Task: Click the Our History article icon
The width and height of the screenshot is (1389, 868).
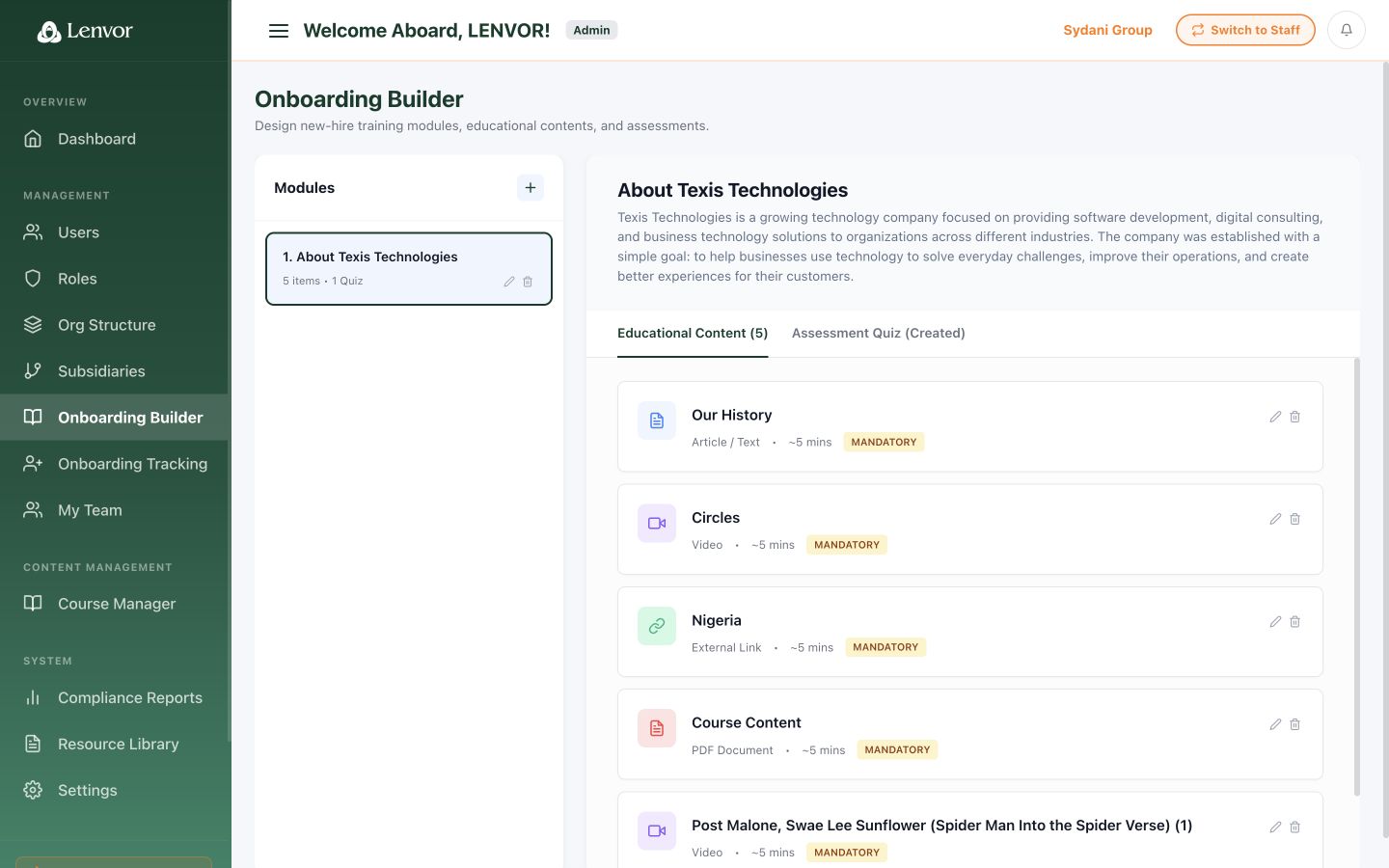Action: click(657, 420)
